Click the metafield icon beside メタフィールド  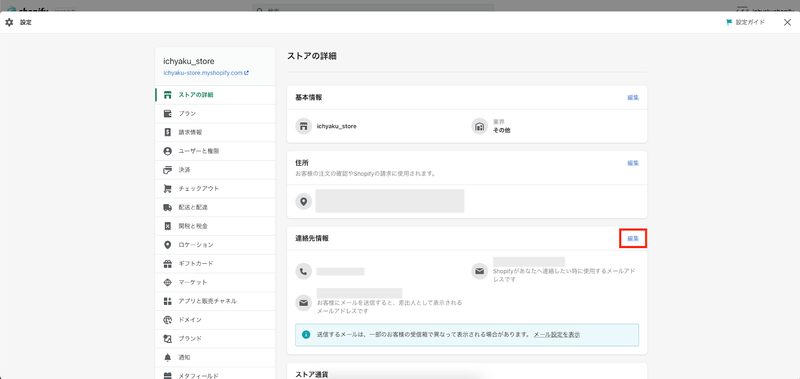point(167,376)
